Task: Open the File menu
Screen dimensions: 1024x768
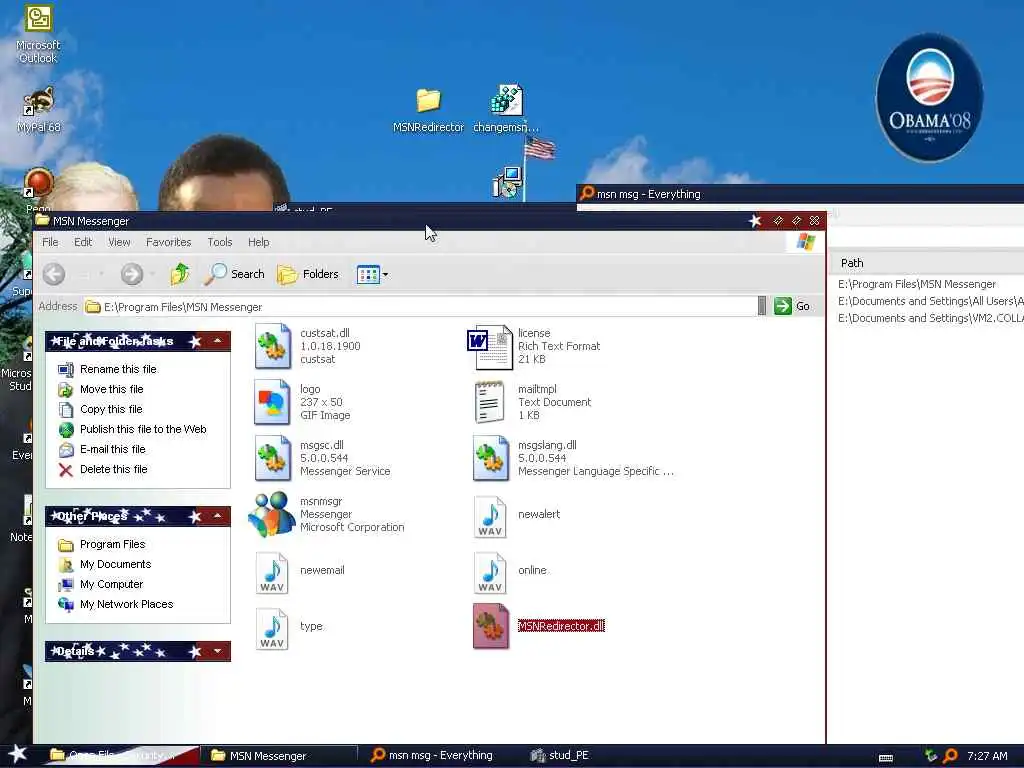Action: click(x=50, y=242)
